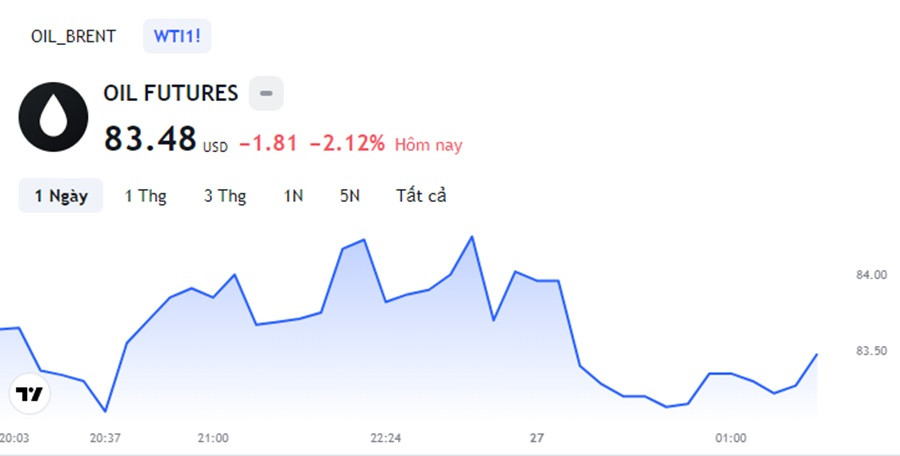Select the WTI1! symbol tab
This screenshot has height=456, width=900.
[177, 37]
